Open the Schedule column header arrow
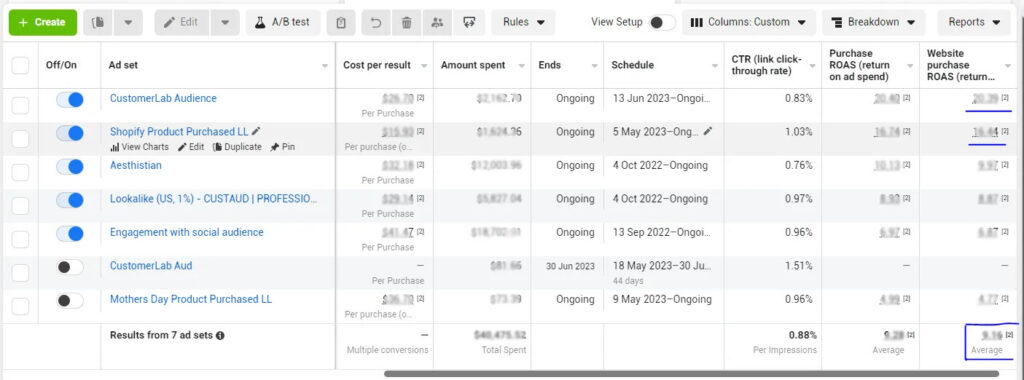The height and width of the screenshot is (380, 1024). 713,66
